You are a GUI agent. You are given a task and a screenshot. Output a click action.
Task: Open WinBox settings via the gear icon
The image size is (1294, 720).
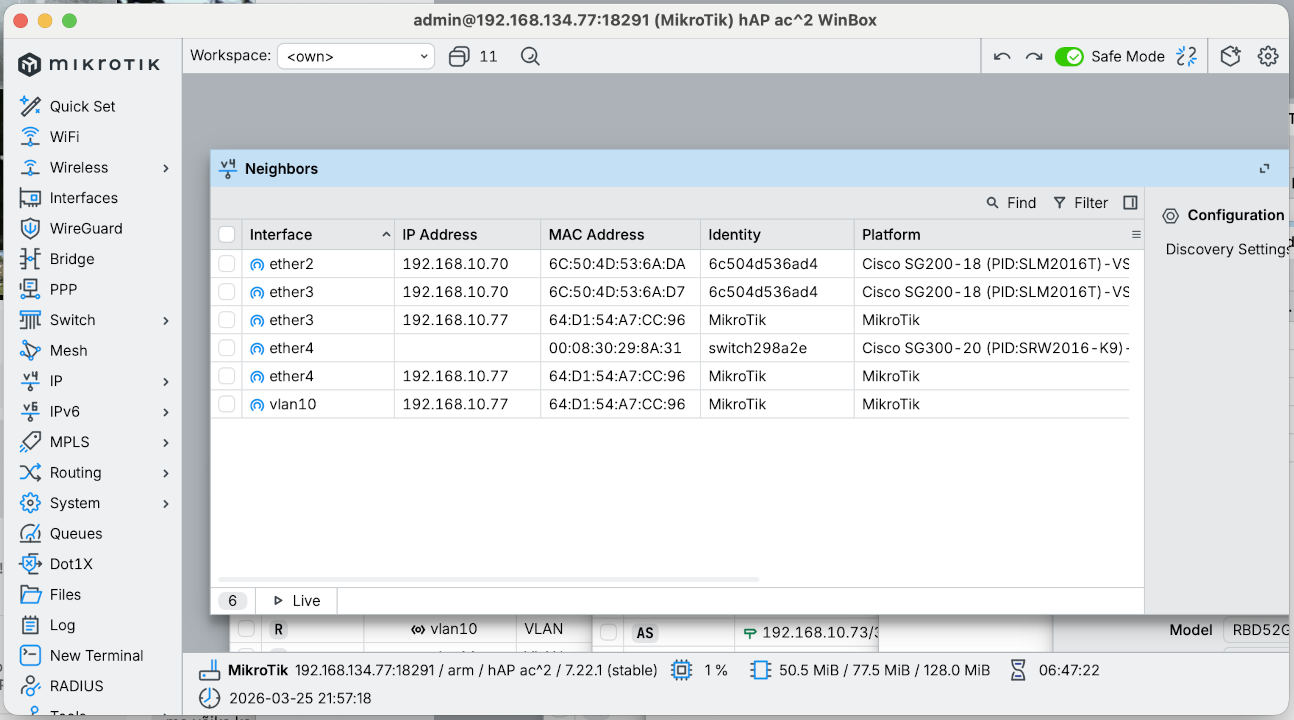[x=1268, y=56]
